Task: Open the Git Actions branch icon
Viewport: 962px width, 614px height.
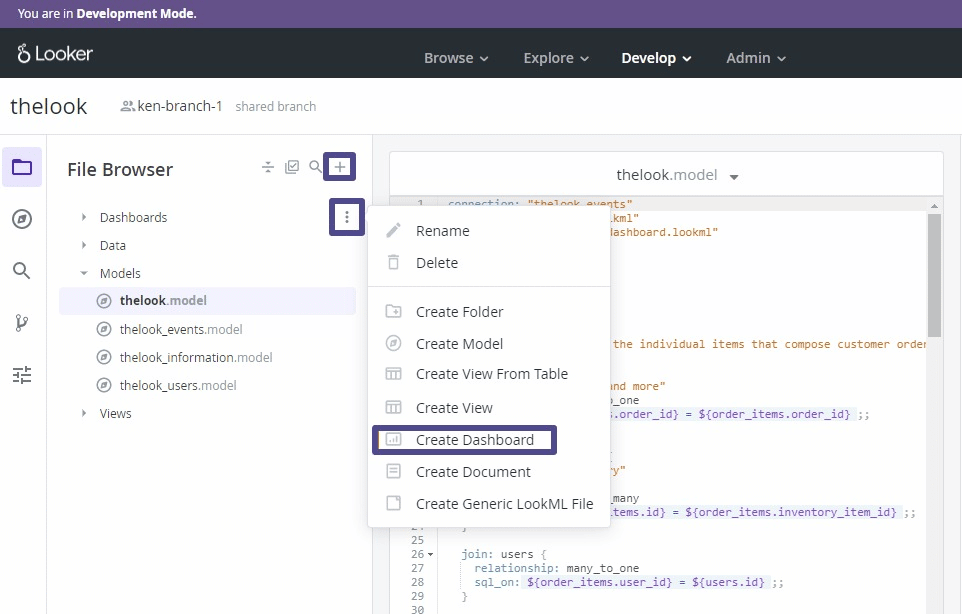Action: (x=22, y=323)
